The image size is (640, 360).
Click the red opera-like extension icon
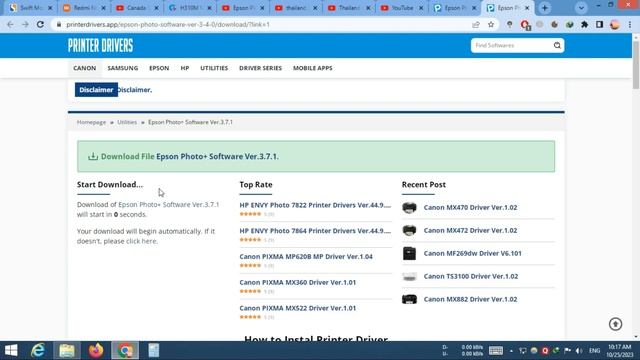[525, 25]
